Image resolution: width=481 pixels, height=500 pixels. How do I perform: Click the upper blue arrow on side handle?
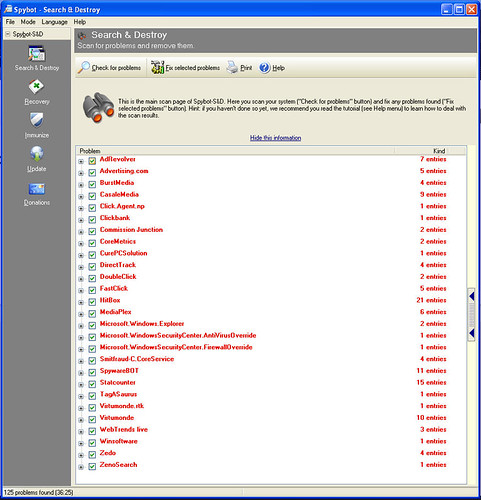click(472, 296)
